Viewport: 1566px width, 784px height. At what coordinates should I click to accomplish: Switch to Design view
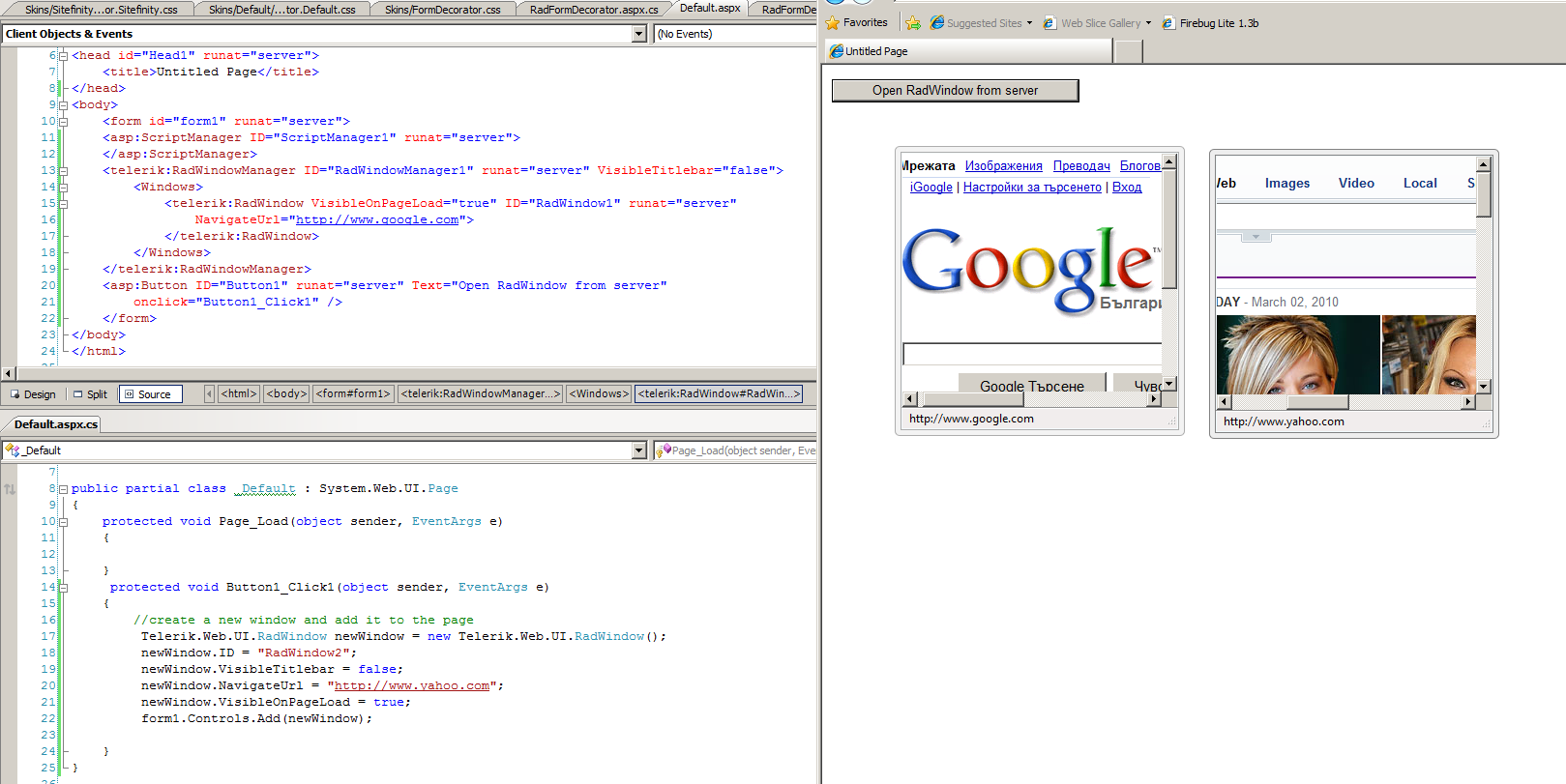coord(33,394)
